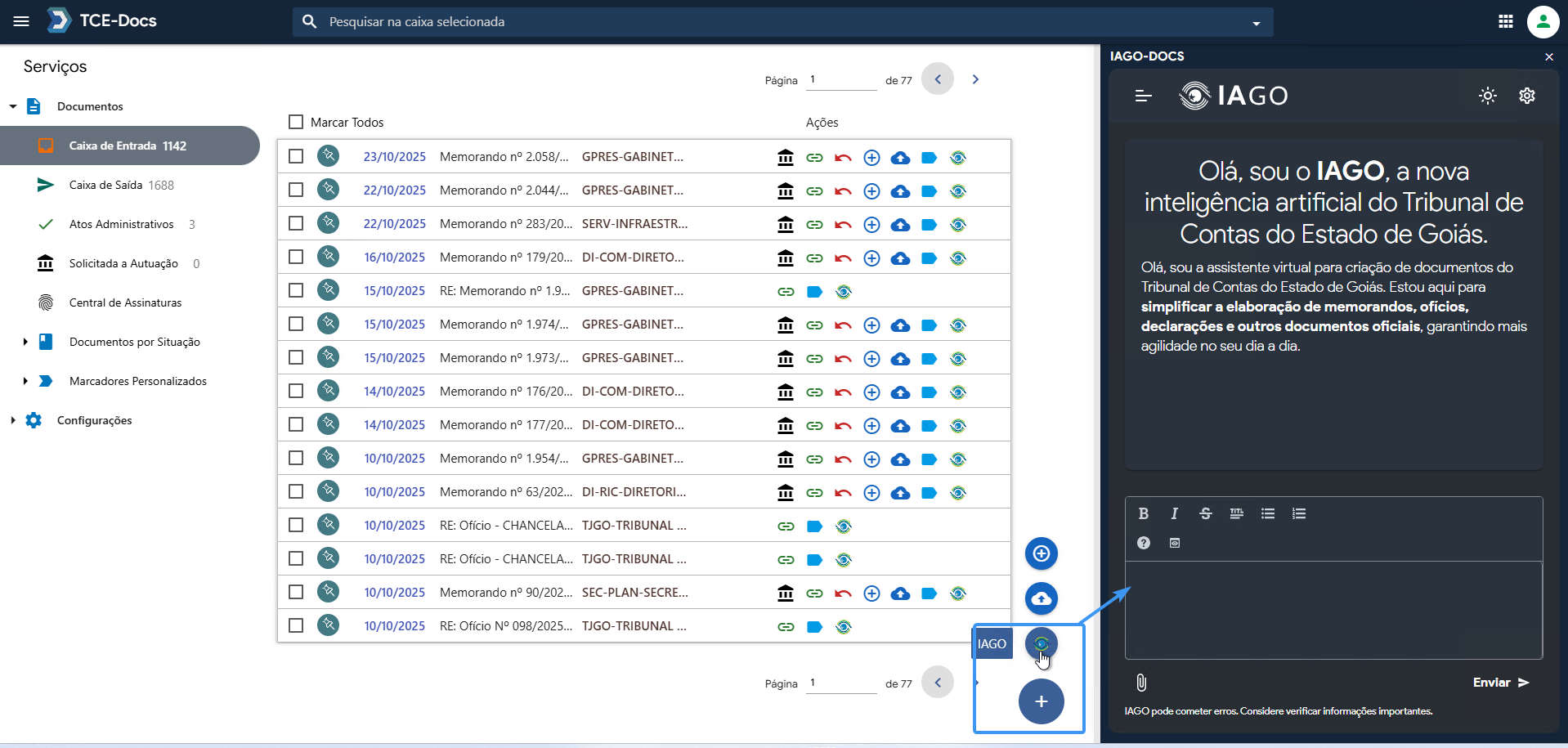Open IAGO settings gear icon
The image size is (1568, 748).
tap(1526, 96)
